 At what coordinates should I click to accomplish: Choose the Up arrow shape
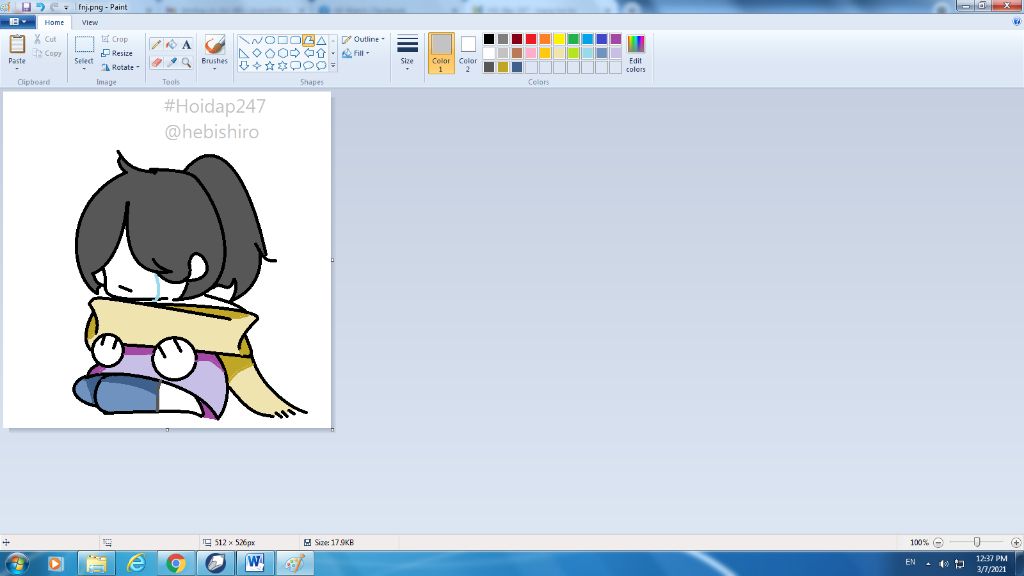(321, 53)
